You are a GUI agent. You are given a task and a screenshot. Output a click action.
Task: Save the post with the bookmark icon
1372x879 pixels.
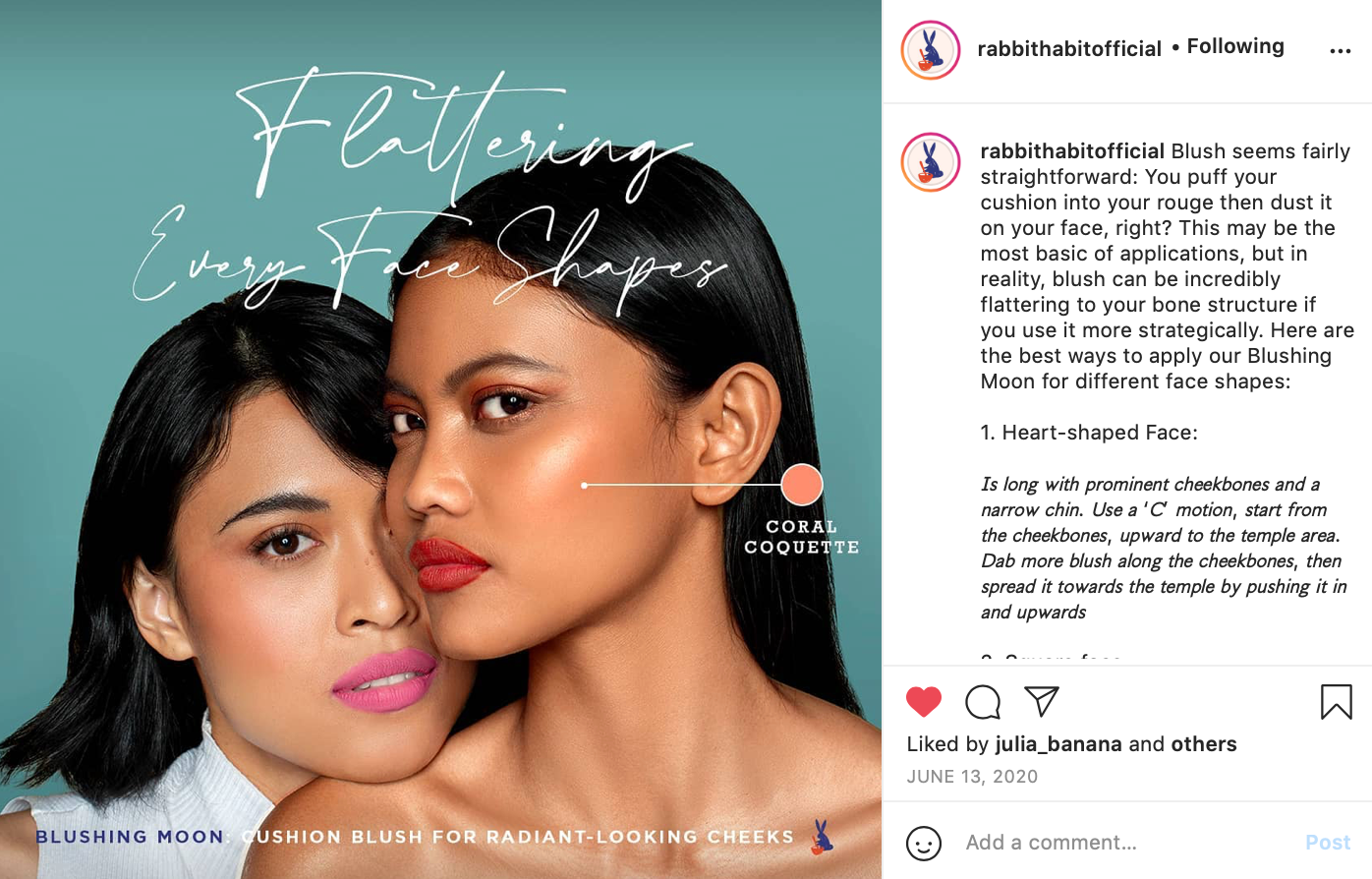[1337, 702]
